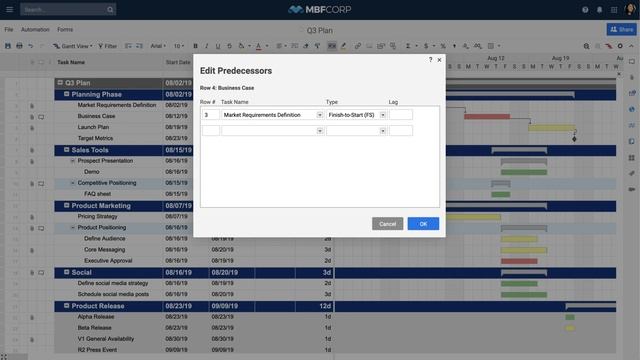Click the Lag field for row 3
640x360 pixels.
401,115
